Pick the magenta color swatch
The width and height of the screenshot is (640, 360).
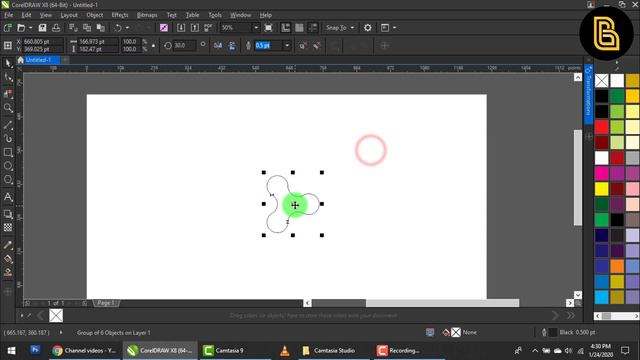pyautogui.click(x=601, y=173)
